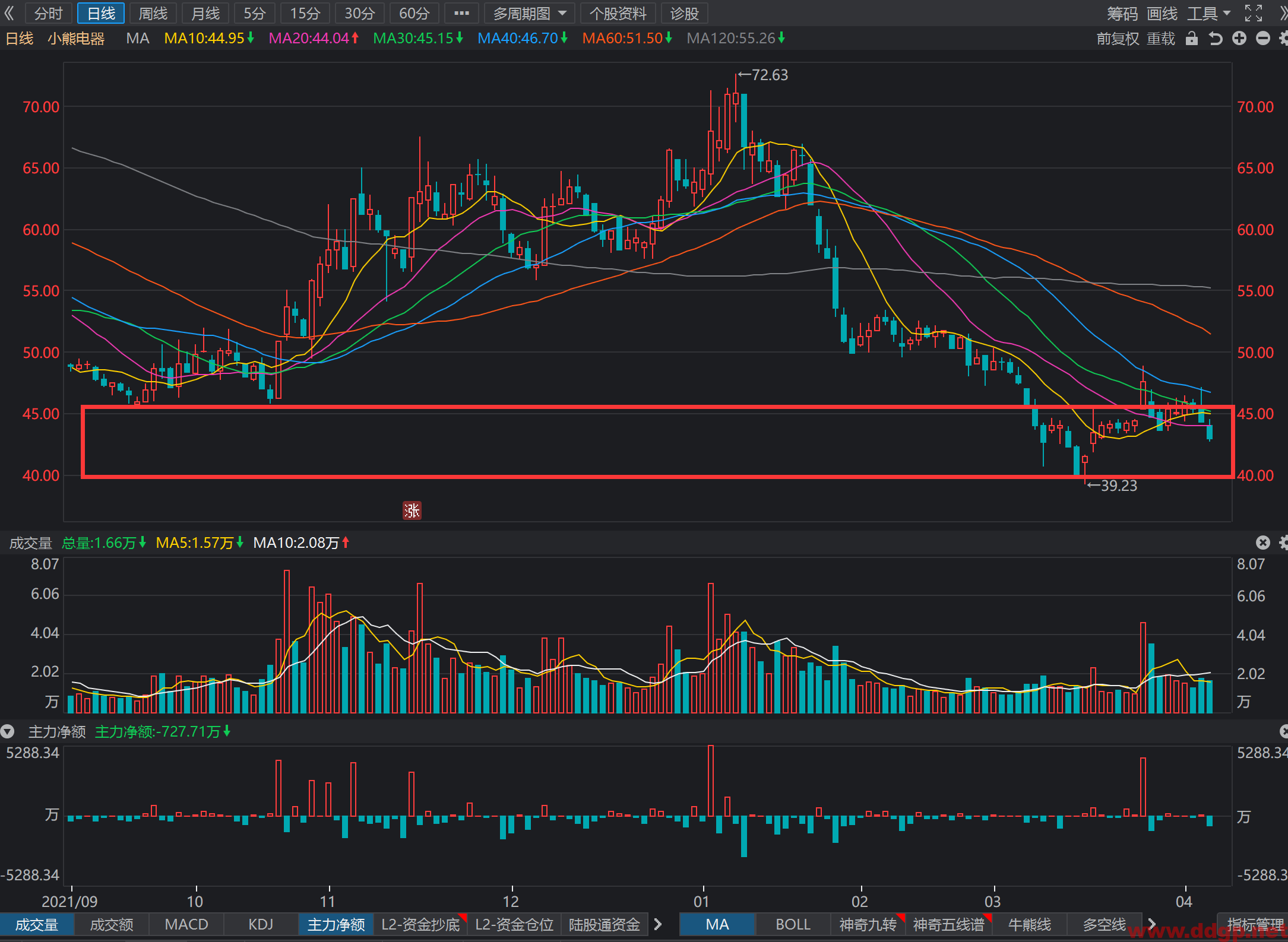Open the 工具 dropdown menu
This screenshot has width=1288, height=942.
[x=1209, y=13]
